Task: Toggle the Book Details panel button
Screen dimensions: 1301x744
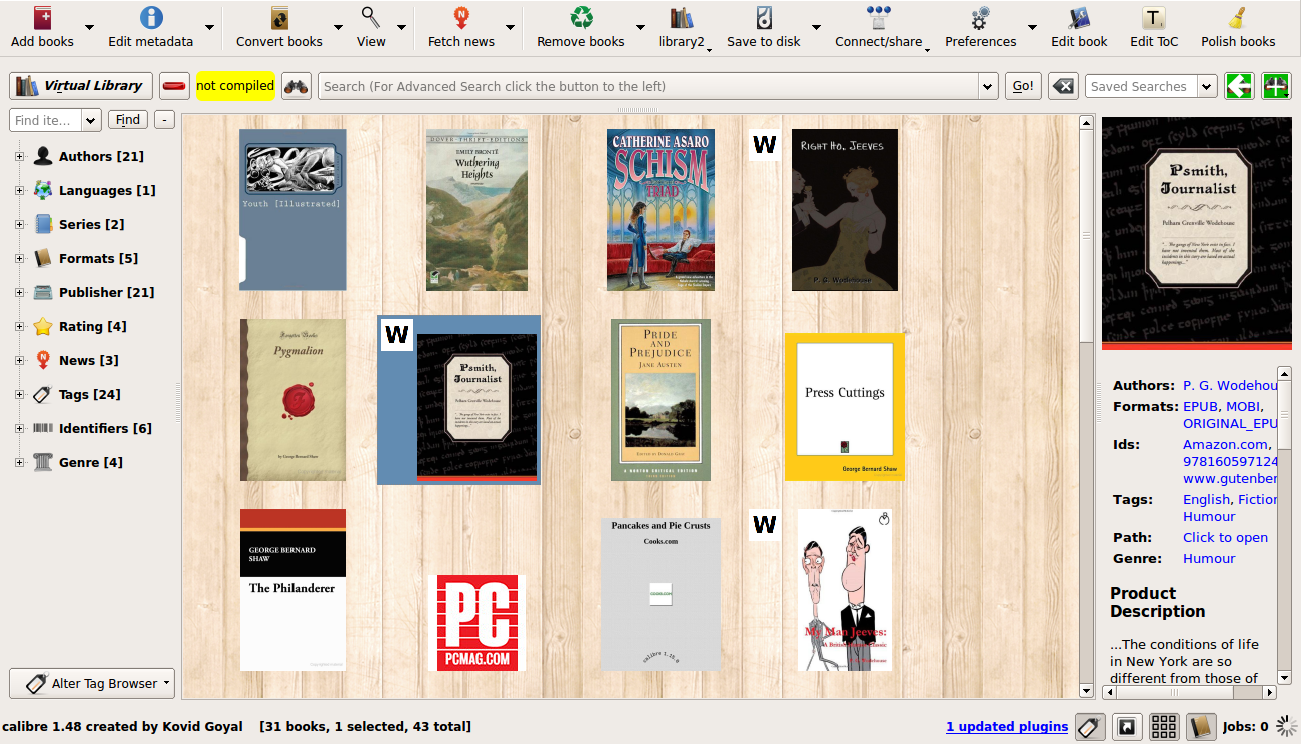Action: pyautogui.click(x=1201, y=727)
